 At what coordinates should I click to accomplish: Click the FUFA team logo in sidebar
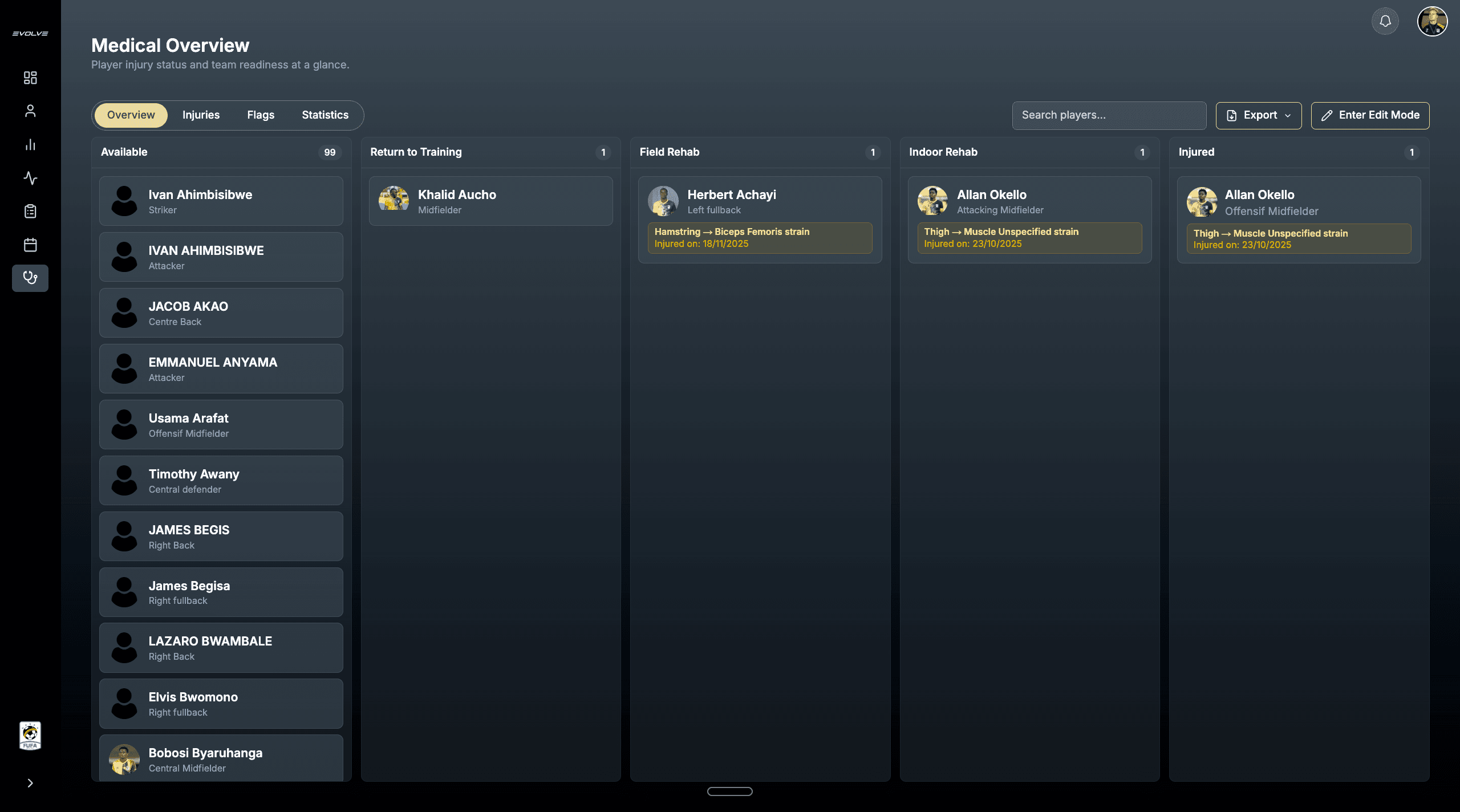[x=30, y=736]
